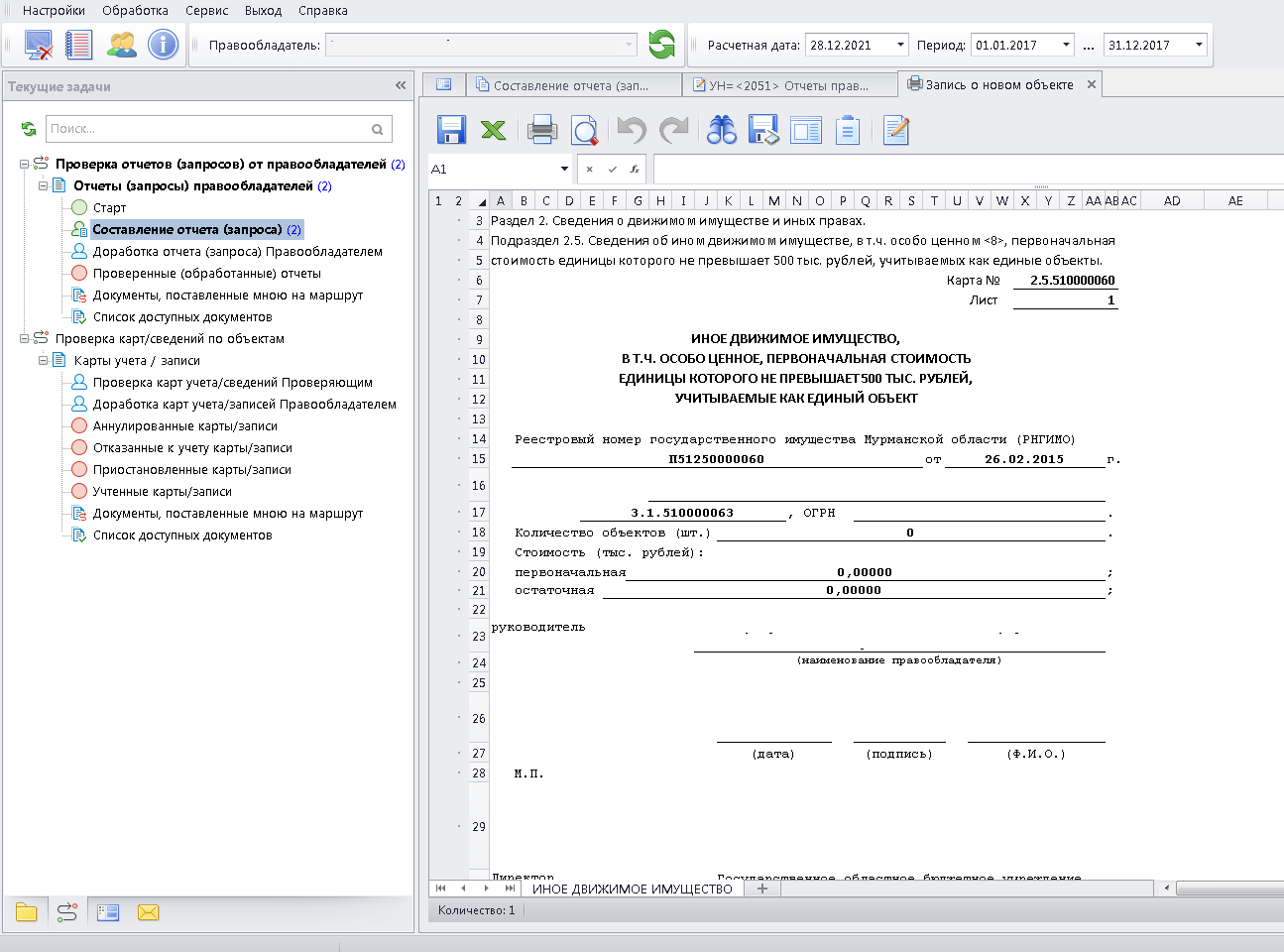Open the Настройки menu
This screenshot has width=1284, height=952.
tap(54, 10)
